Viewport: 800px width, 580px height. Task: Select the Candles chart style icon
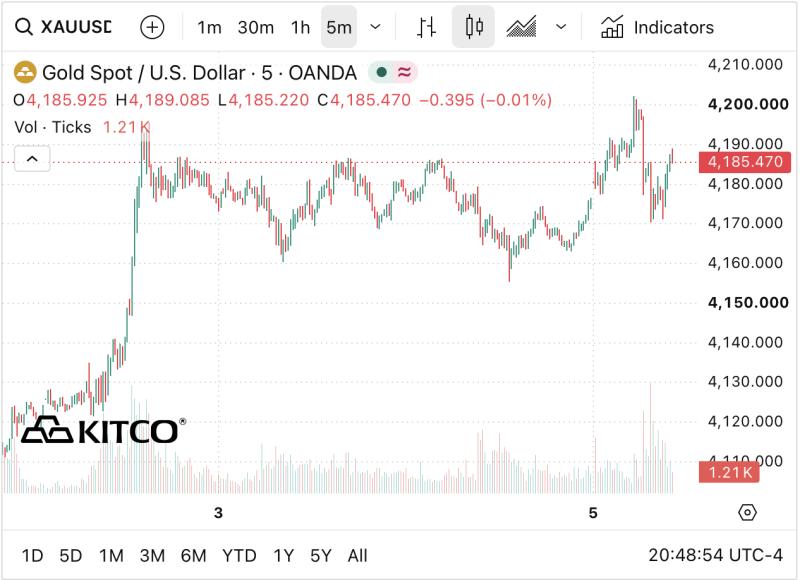pyautogui.click(x=474, y=27)
